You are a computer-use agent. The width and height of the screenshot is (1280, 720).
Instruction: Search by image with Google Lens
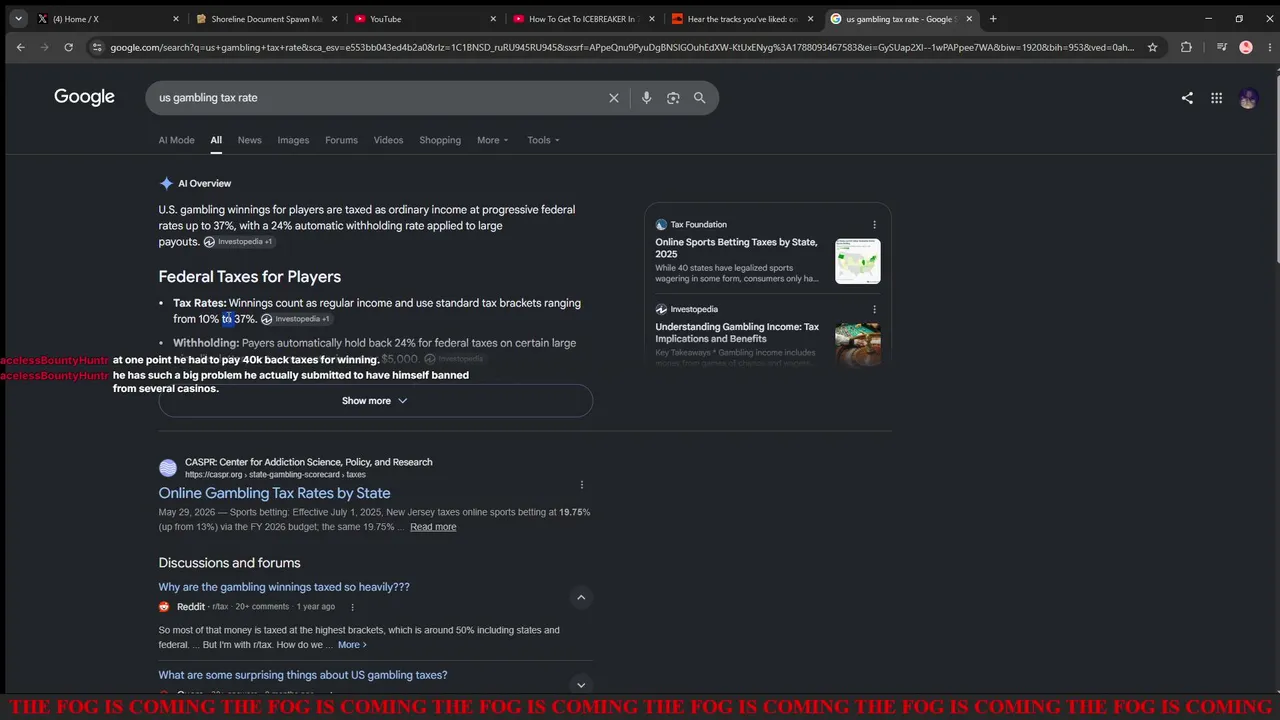673,98
